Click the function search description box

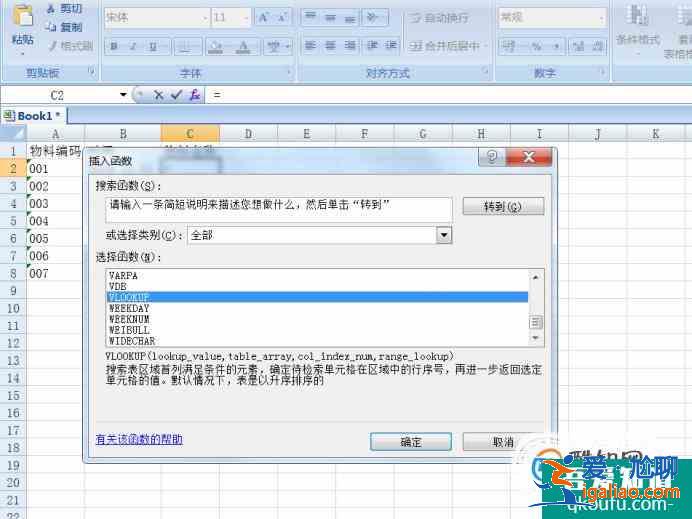click(279, 209)
